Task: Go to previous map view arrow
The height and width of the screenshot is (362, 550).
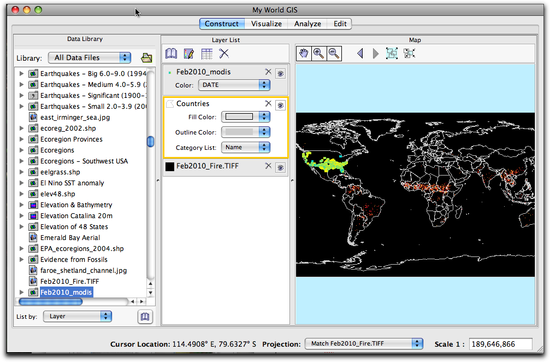Action: point(360,54)
